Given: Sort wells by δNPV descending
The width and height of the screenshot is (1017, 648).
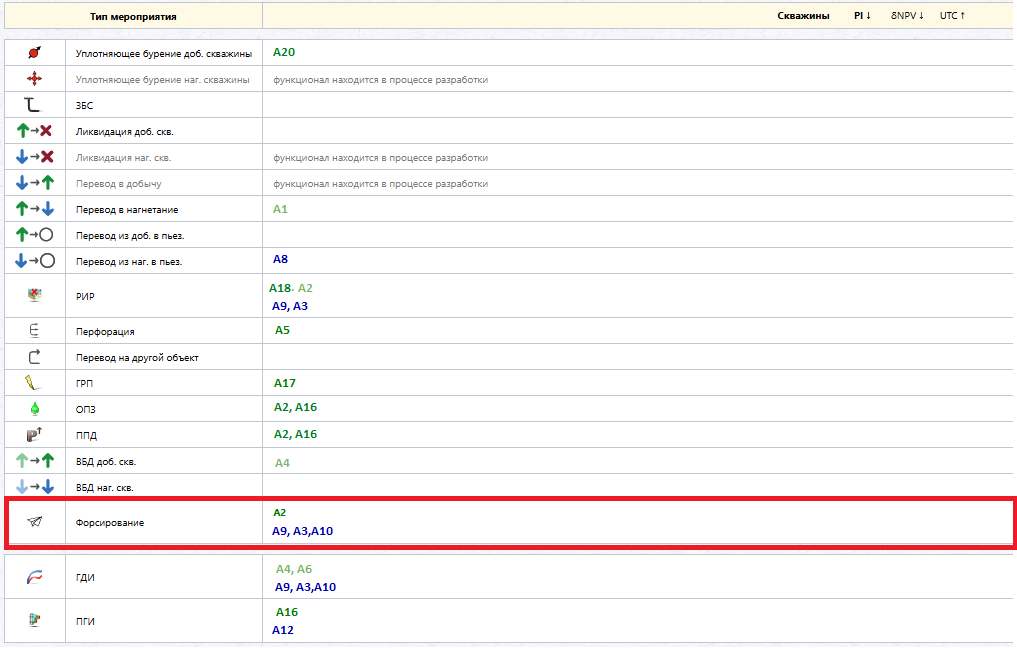Looking at the screenshot, I should tap(907, 16).
